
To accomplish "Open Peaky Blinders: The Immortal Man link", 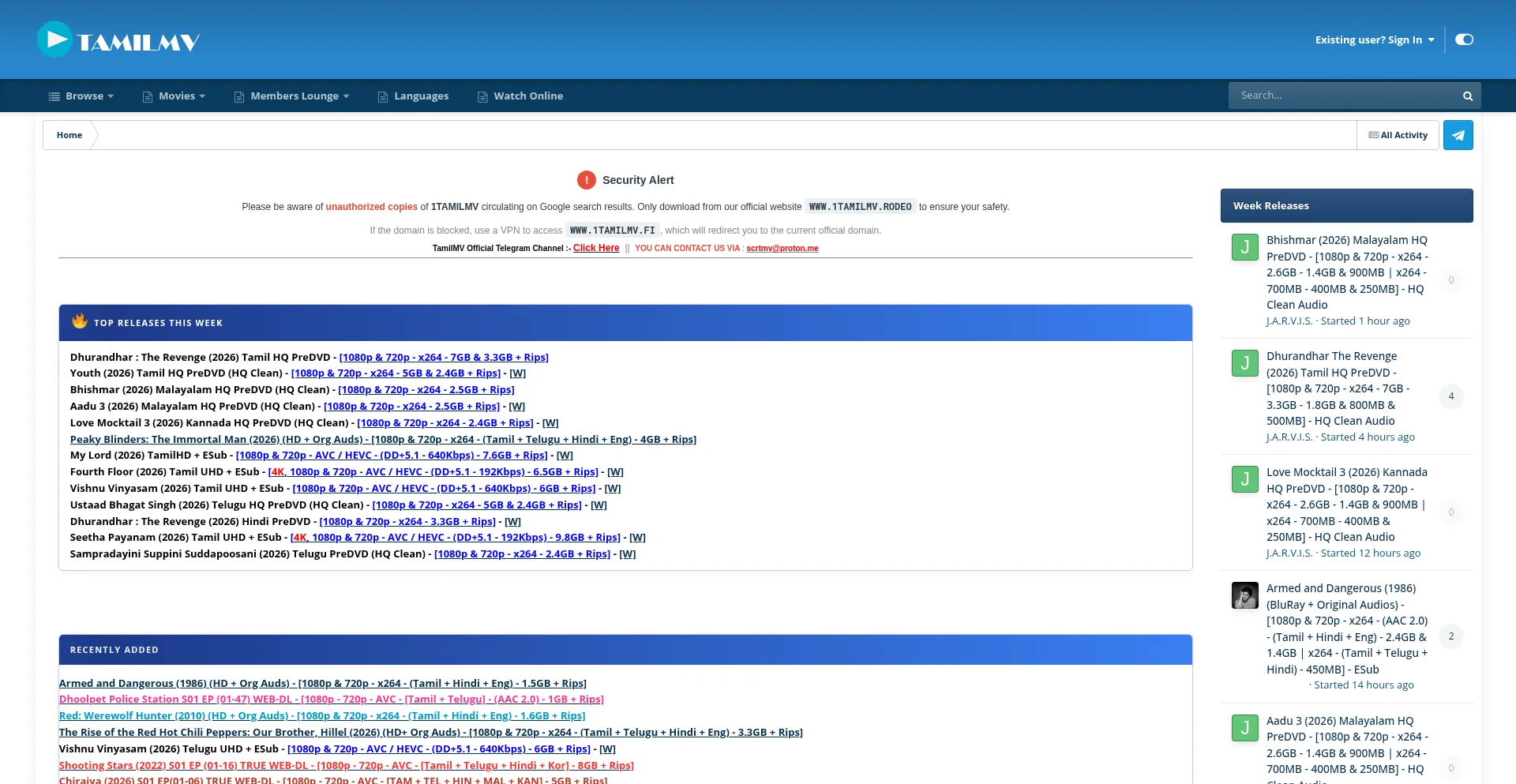I will 383,440.
